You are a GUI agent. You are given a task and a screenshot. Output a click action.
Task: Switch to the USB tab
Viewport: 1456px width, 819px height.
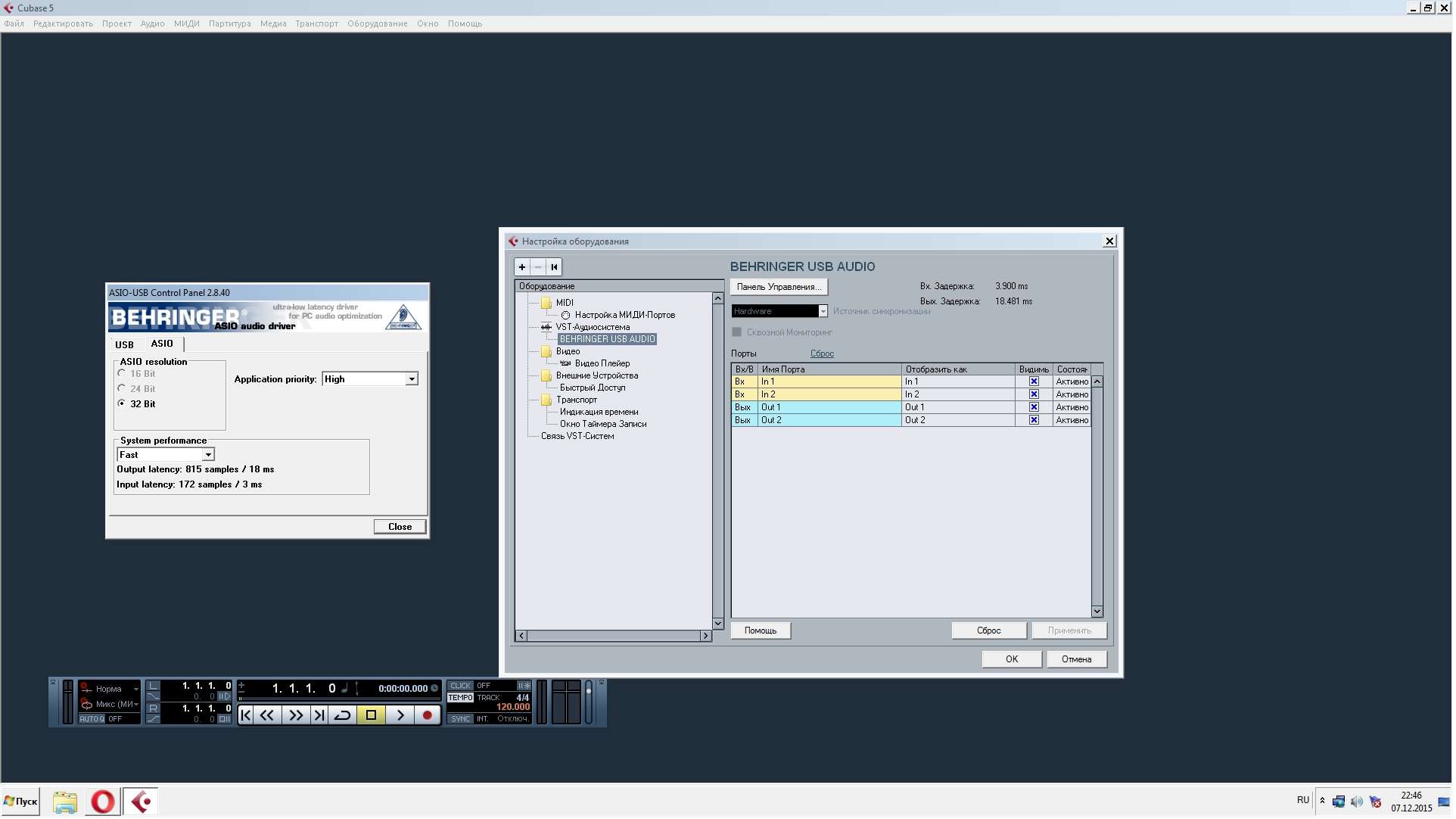pyautogui.click(x=125, y=345)
